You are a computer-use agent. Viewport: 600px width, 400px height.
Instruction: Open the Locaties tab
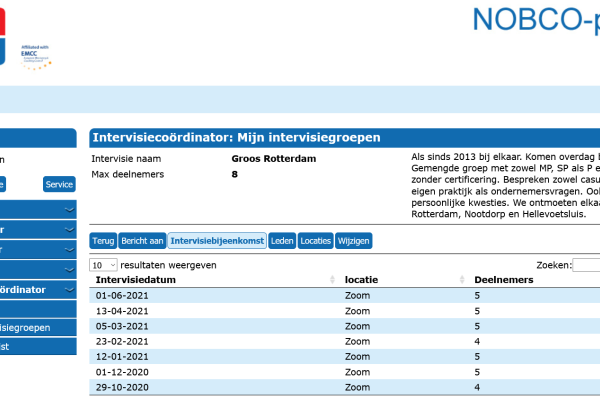pos(315,241)
